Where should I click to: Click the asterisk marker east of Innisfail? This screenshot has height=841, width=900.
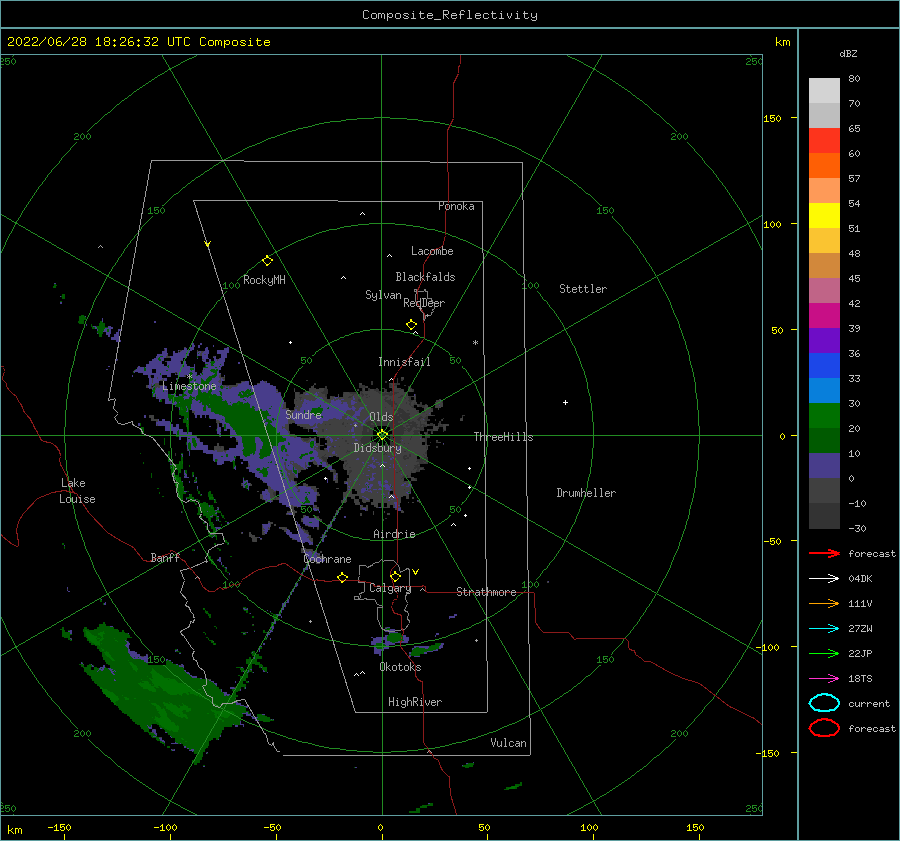475,343
